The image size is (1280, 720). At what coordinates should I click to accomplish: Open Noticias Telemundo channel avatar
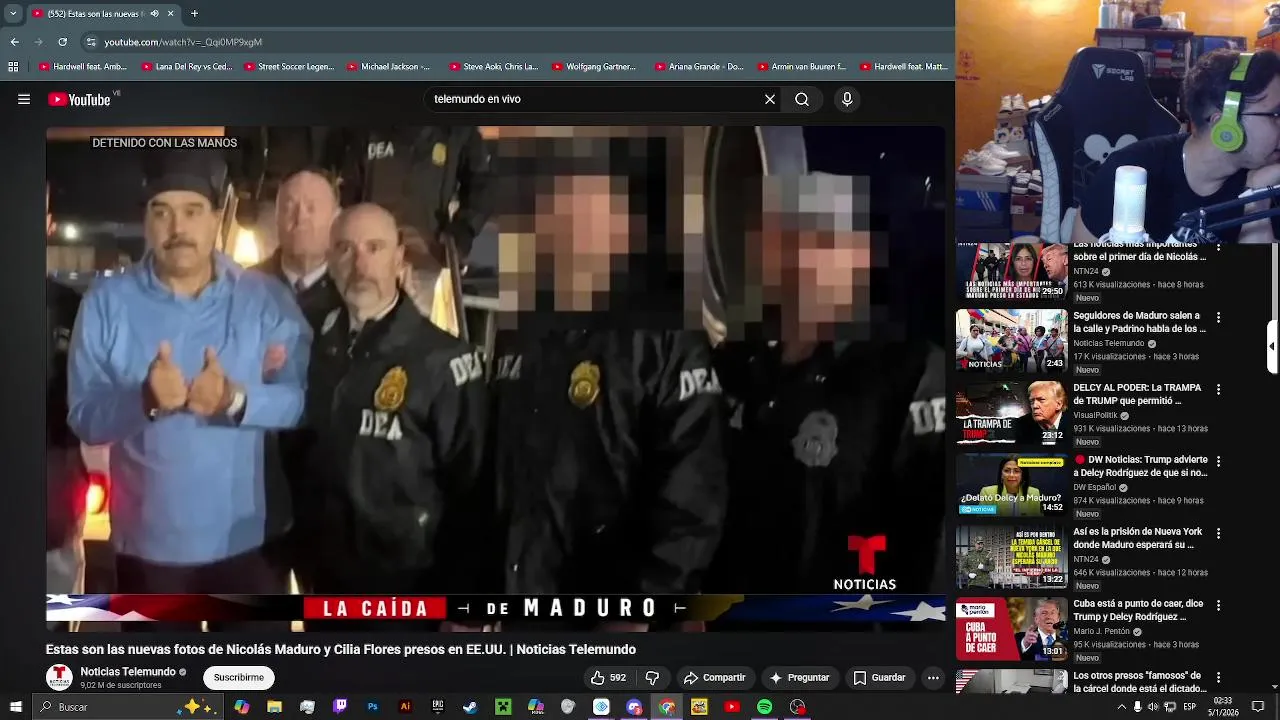pos(59,678)
